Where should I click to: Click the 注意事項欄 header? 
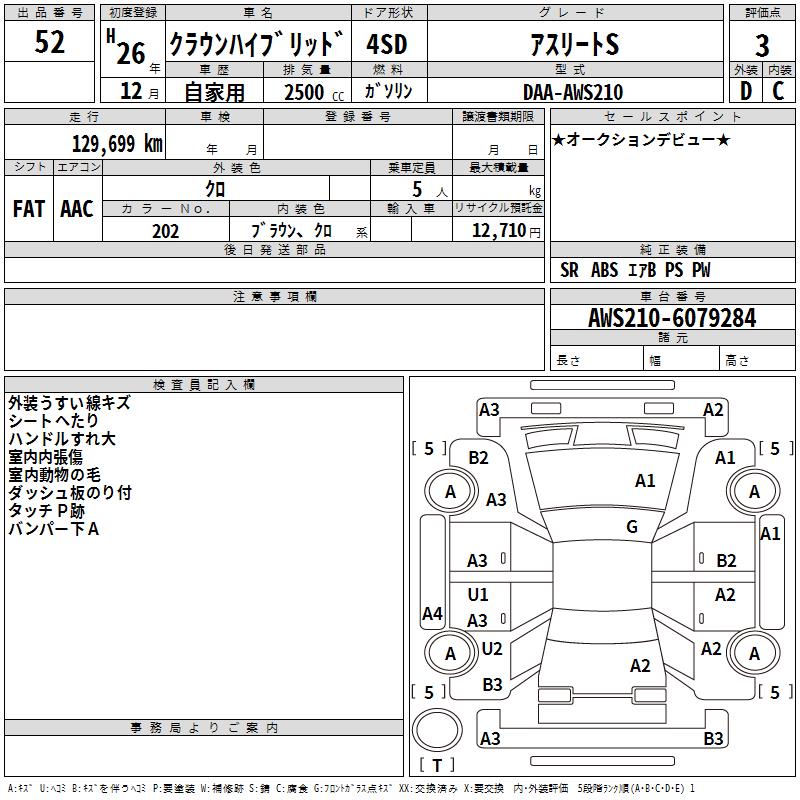[x=274, y=296]
